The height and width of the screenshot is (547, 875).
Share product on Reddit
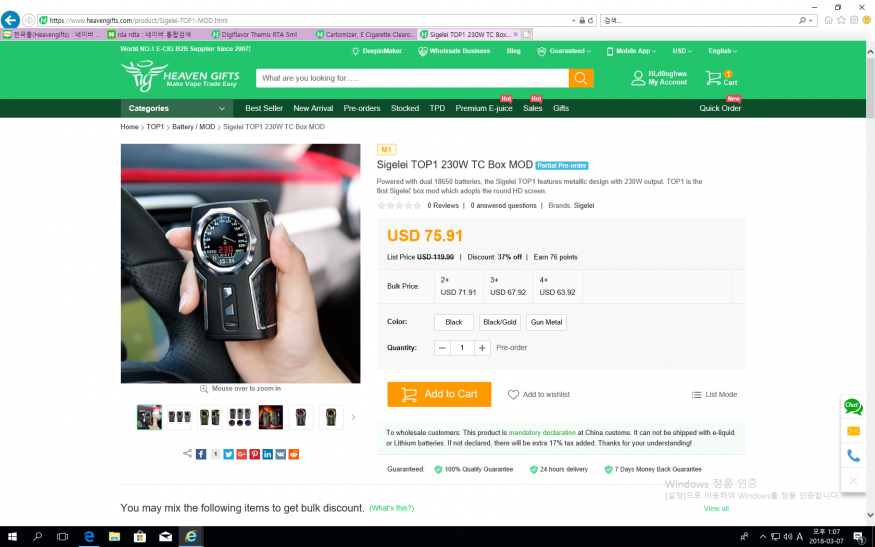coord(294,454)
